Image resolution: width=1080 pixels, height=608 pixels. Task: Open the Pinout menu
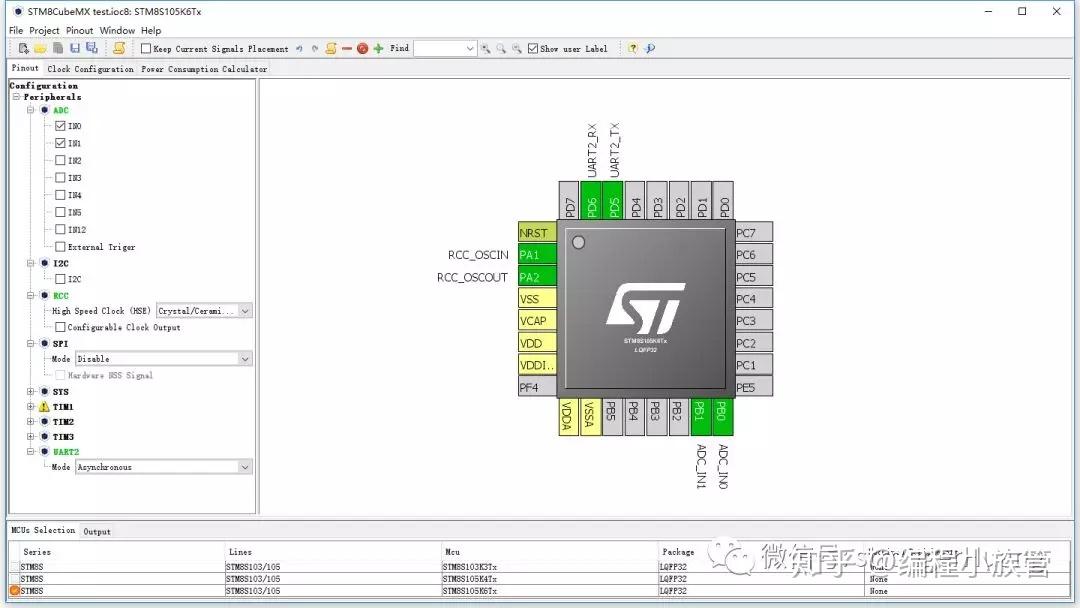click(79, 29)
